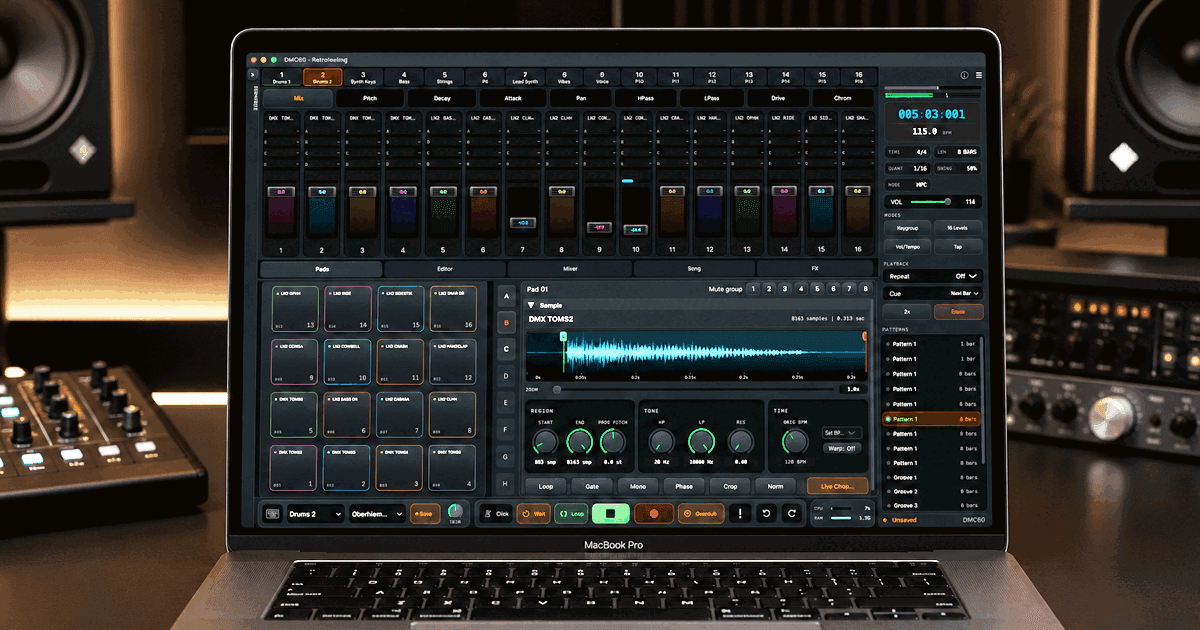Screen dimensions: 1200x630
Task: Toggle Warp: Off button
Action: click(x=841, y=448)
